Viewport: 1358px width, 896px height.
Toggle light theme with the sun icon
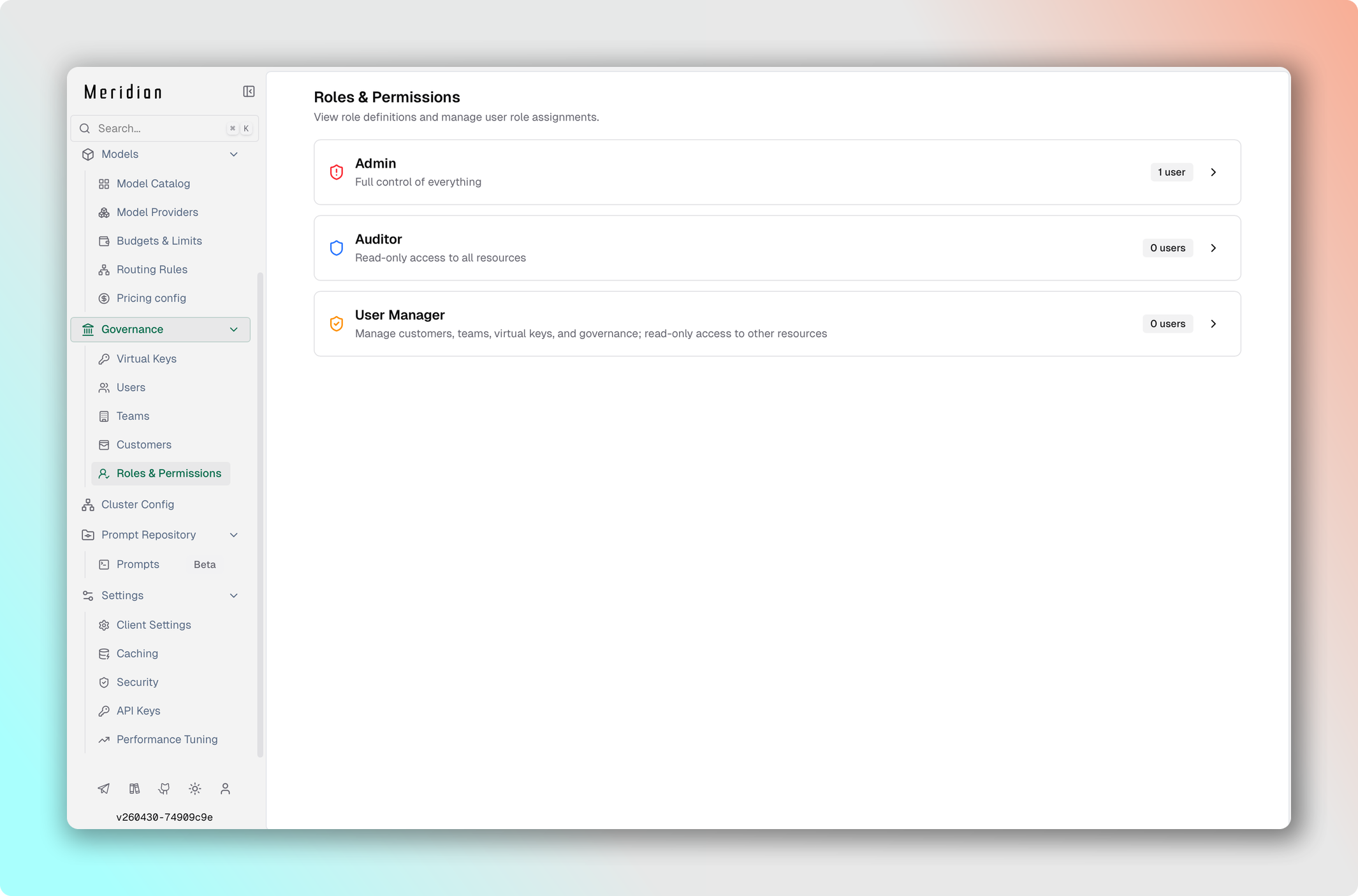coord(195,789)
